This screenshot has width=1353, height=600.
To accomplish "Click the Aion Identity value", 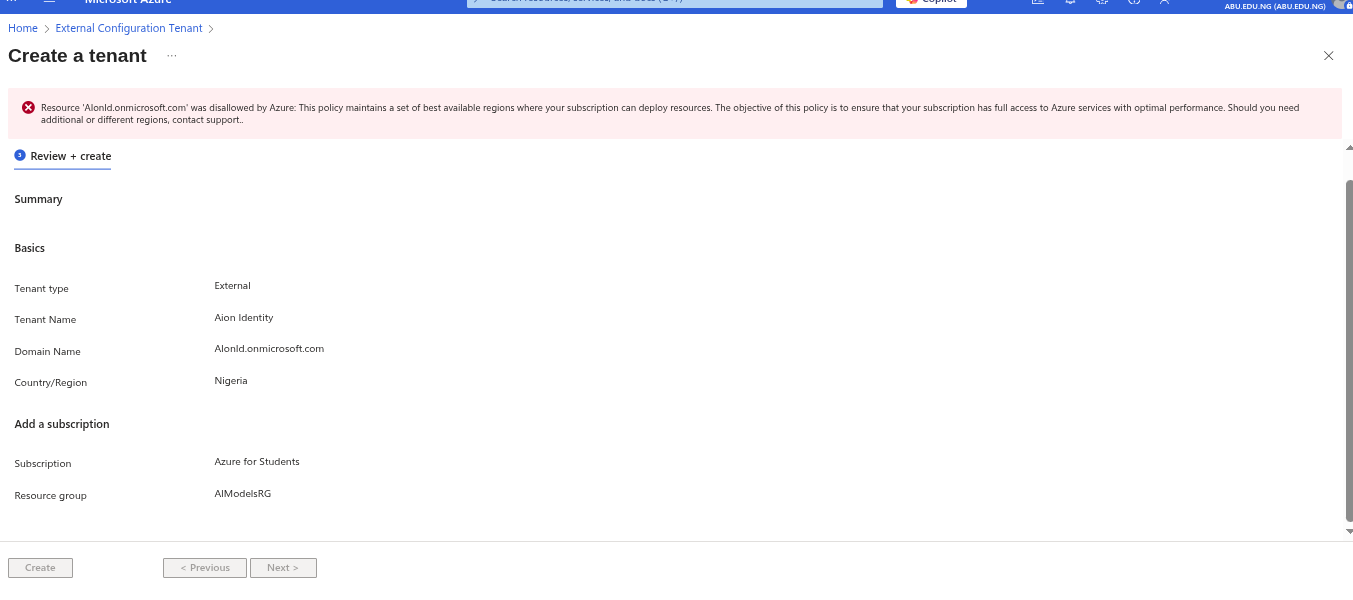I will (x=244, y=318).
